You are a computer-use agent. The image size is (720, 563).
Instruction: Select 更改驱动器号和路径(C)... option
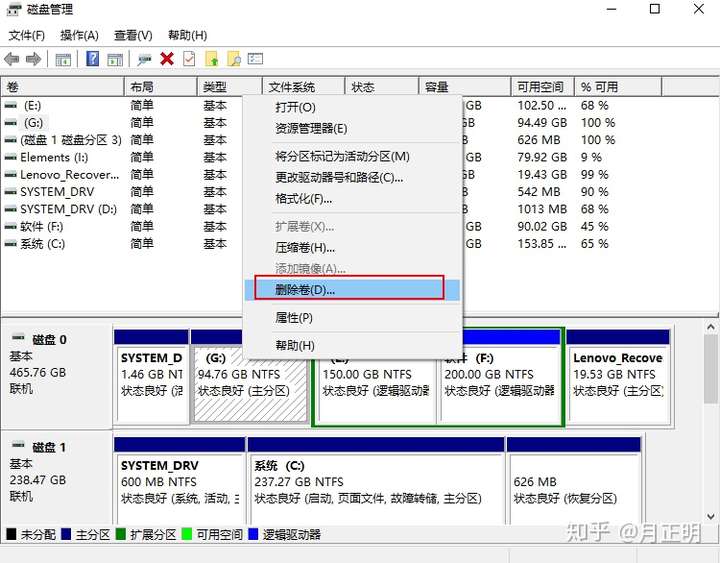[x=352, y=178]
